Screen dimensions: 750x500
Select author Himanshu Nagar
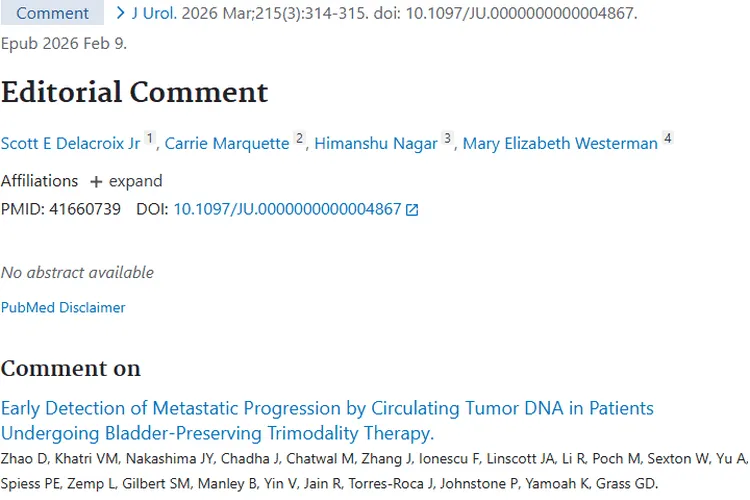[376, 144]
